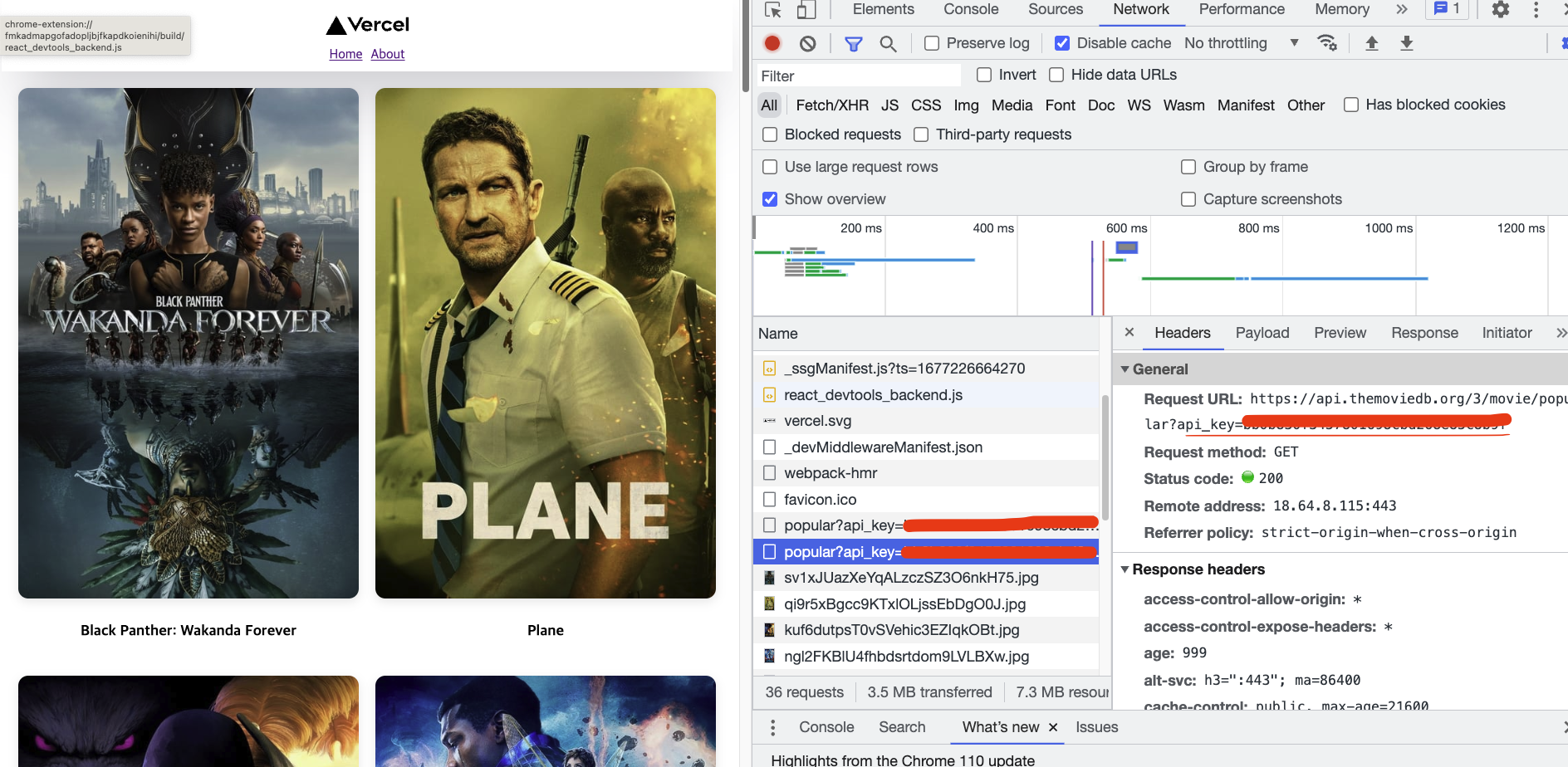Switch to the Memory panel tab
The width and height of the screenshot is (1568, 767).
1342,10
